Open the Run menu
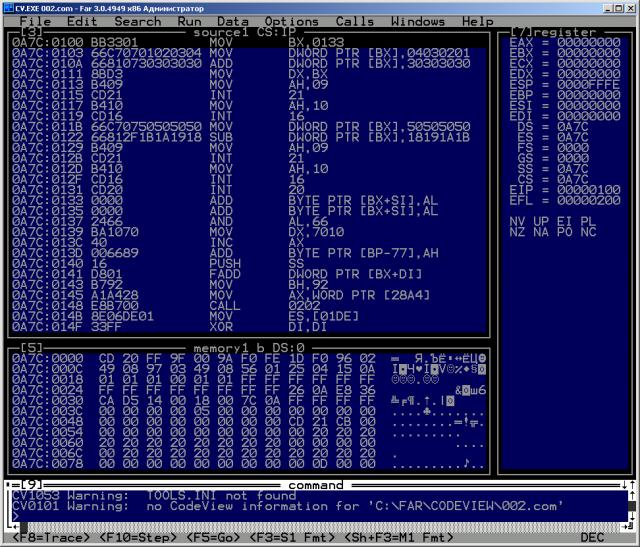 pos(188,21)
